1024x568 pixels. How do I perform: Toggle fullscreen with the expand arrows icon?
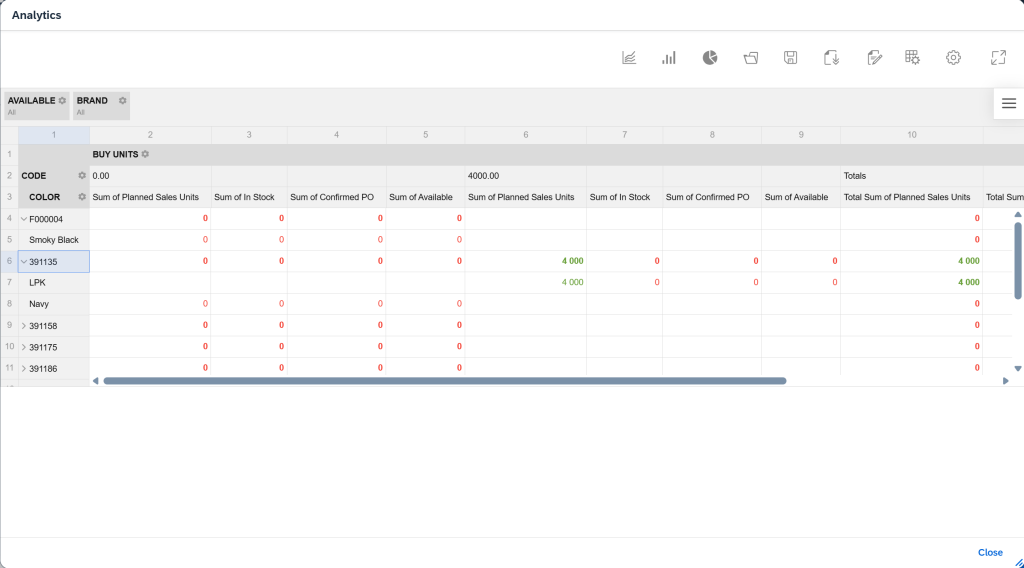(x=997, y=58)
